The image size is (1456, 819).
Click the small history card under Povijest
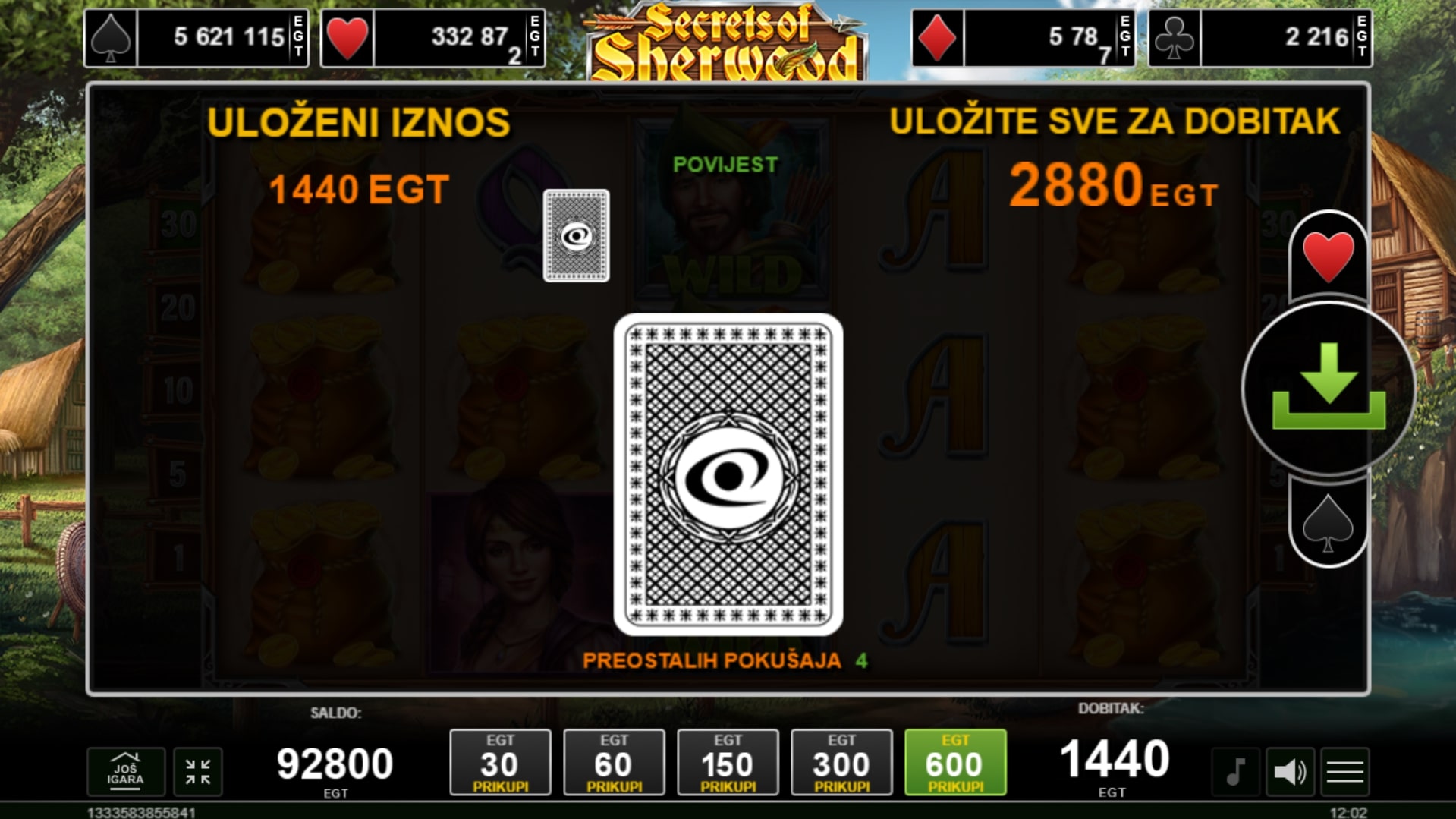click(x=576, y=235)
